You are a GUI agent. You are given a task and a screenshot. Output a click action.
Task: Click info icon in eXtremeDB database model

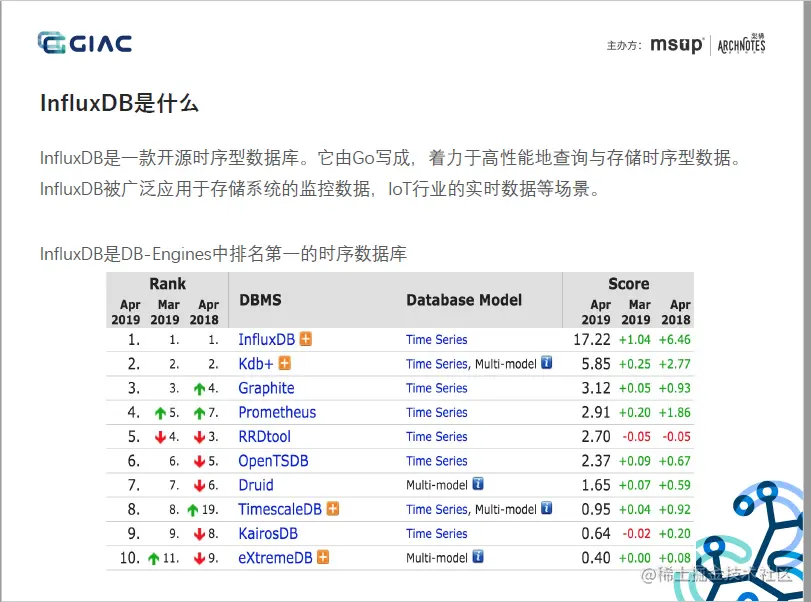pos(478,557)
